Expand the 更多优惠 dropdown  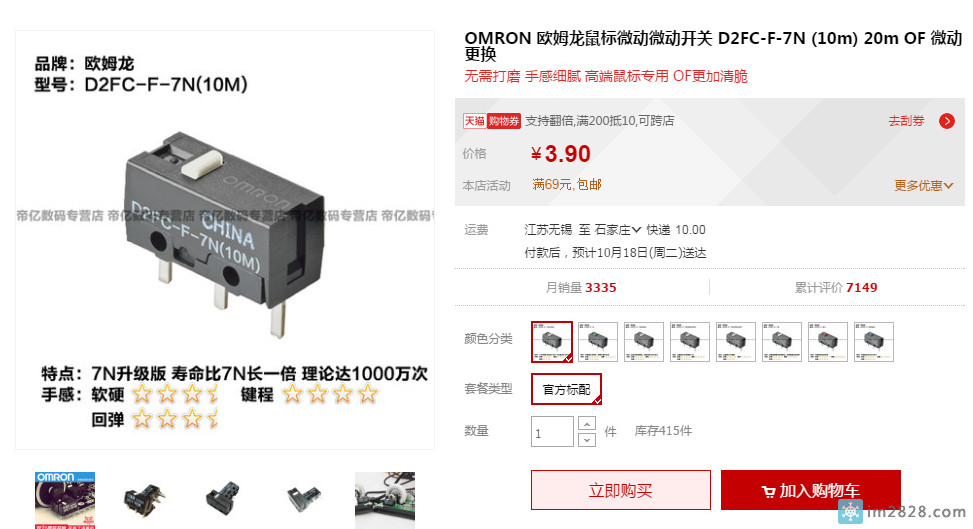coord(923,186)
